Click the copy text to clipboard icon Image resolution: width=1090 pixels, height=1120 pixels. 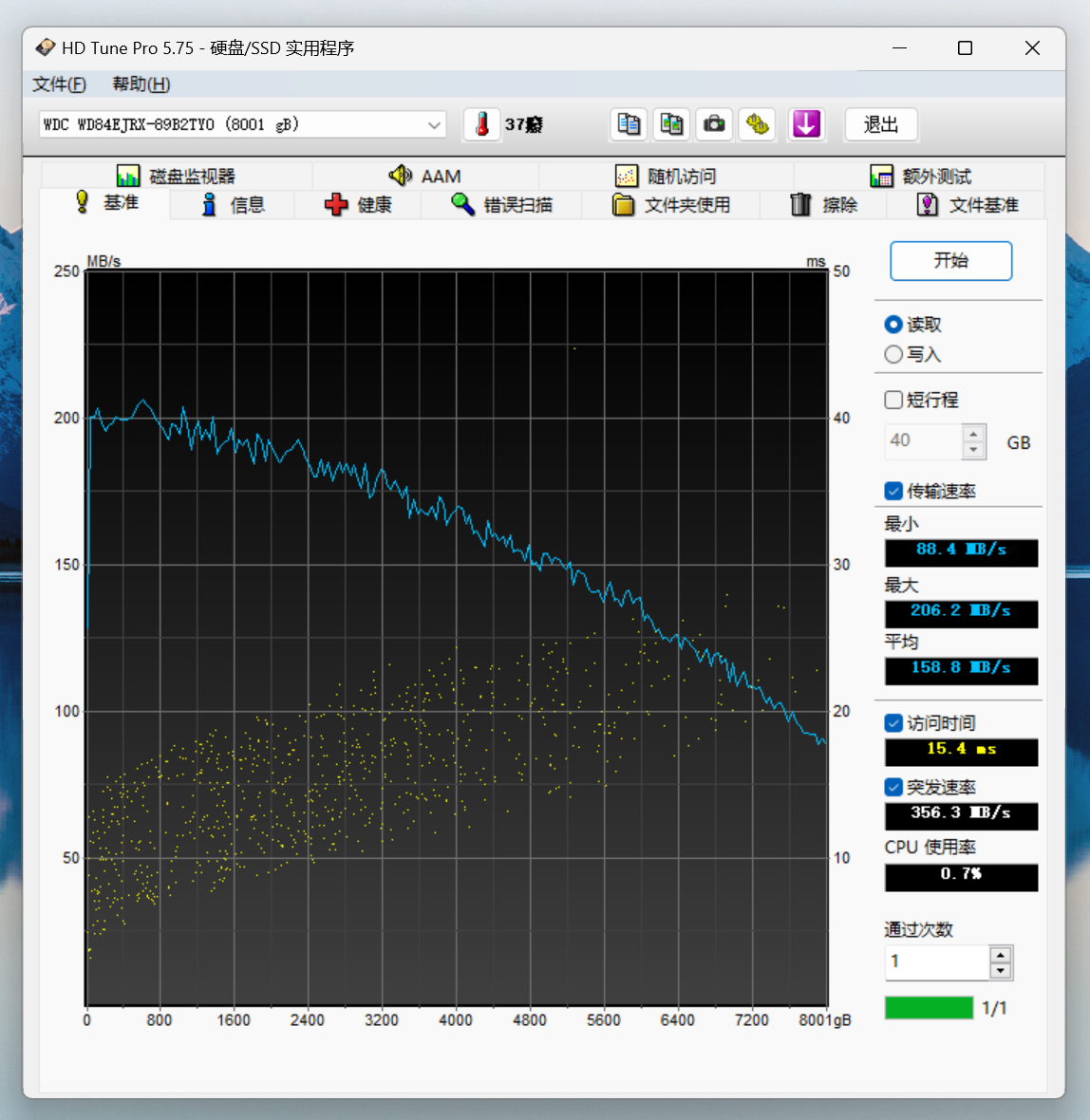[629, 125]
